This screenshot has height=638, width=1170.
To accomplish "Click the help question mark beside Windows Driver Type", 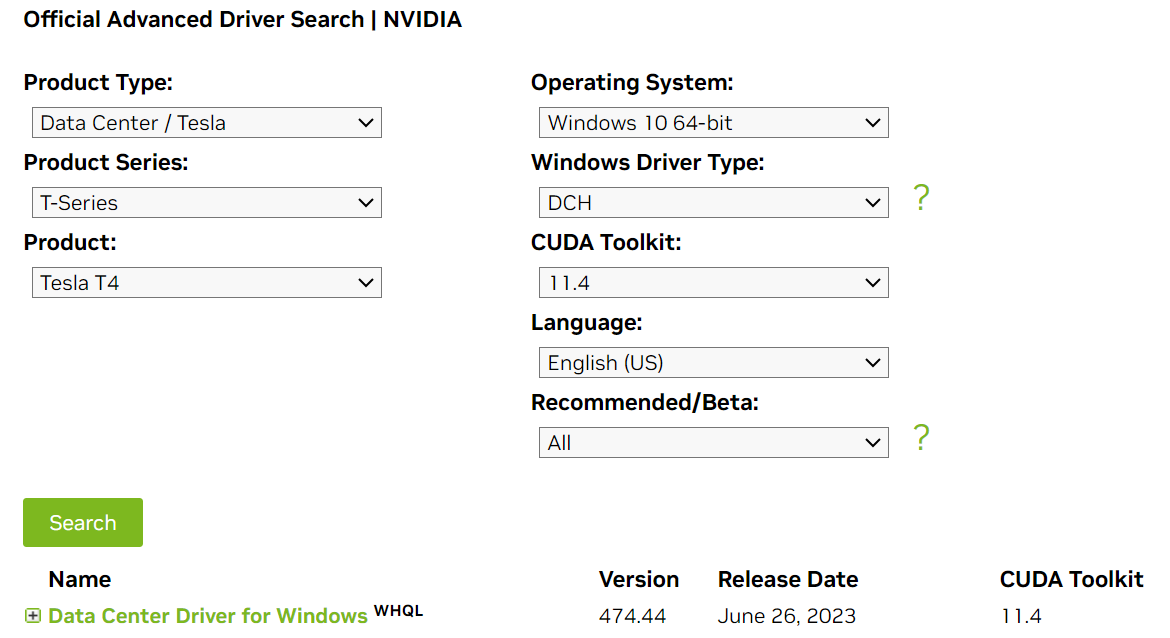I will click(922, 198).
